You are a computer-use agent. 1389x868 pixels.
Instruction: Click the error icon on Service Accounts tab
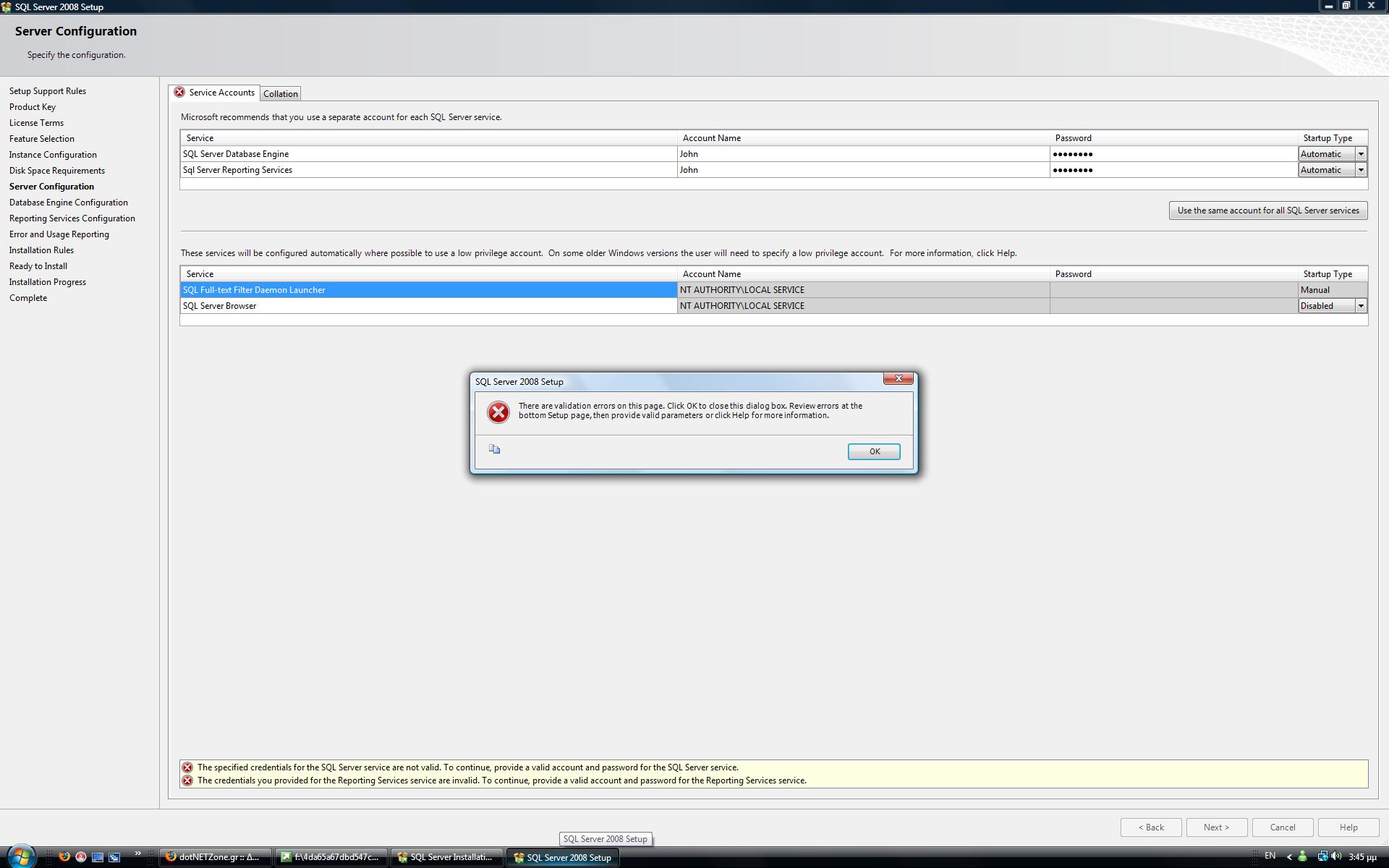(179, 93)
